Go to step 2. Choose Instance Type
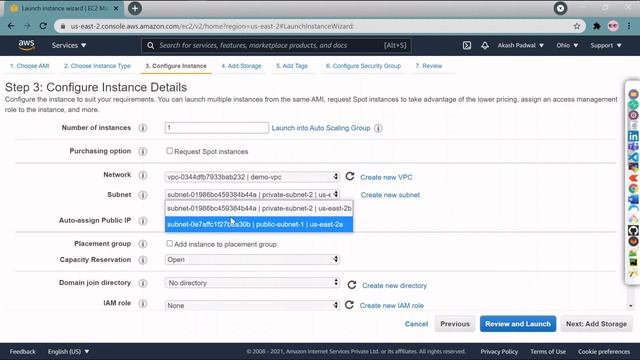Viewport: 640px width, 360px height. point(97,66)
